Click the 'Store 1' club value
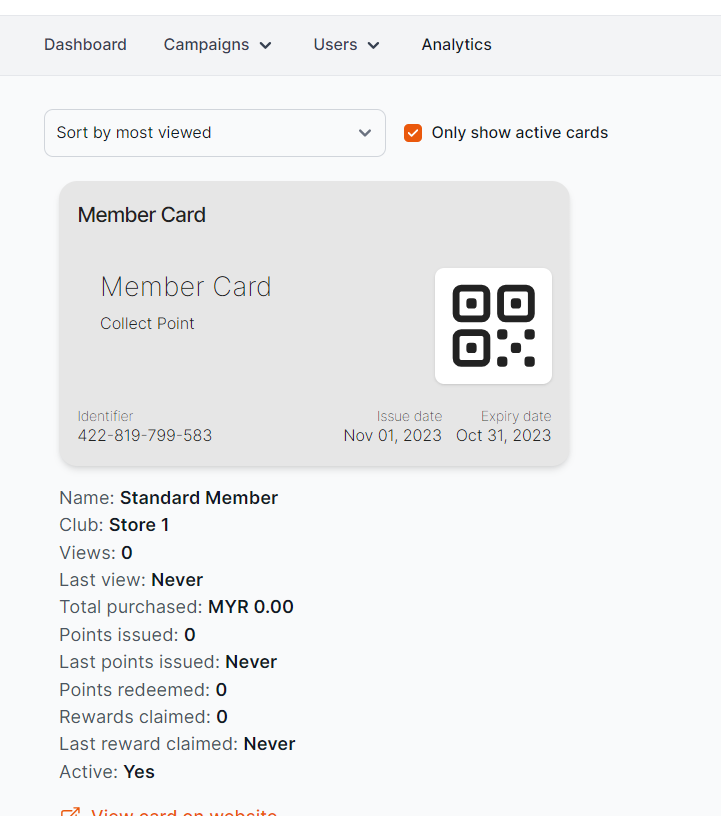The height and width of the screenshot is (816, 721). [x=139, y=525]
